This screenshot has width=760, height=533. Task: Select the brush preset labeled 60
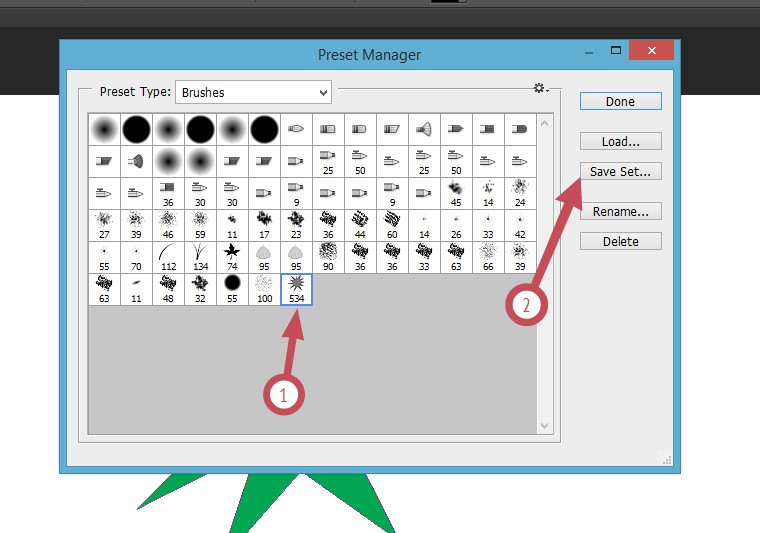[x=392, y=225]
